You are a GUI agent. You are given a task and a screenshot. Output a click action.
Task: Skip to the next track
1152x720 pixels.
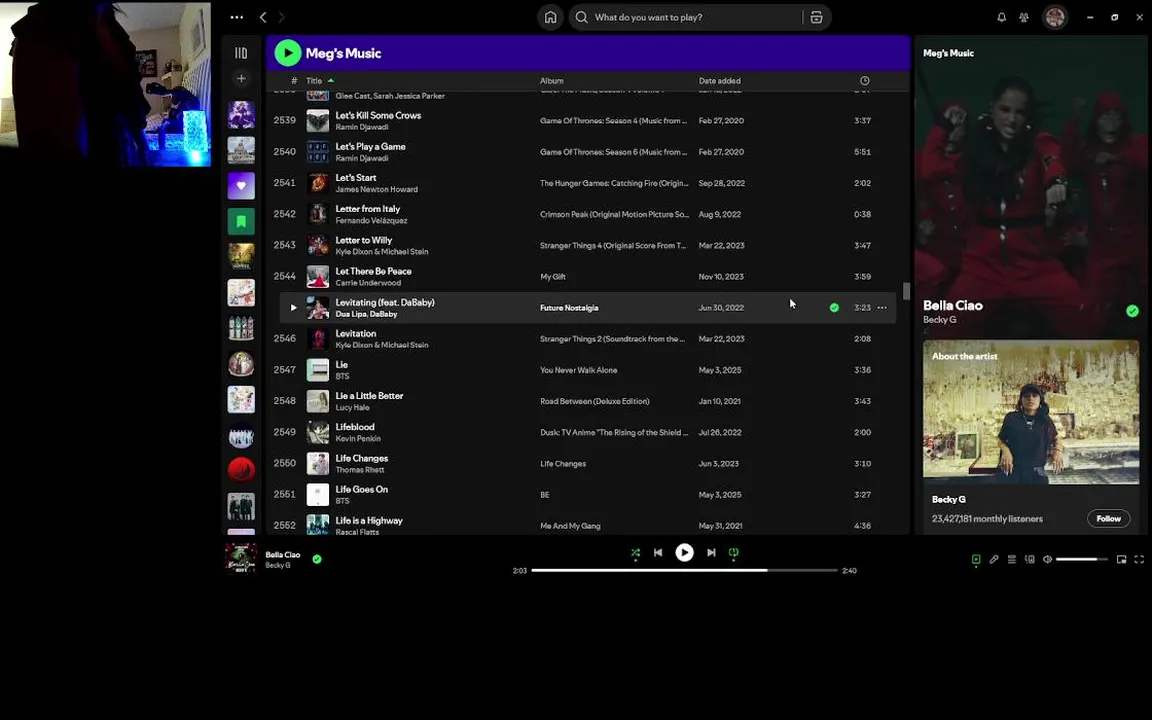(711, 552)
